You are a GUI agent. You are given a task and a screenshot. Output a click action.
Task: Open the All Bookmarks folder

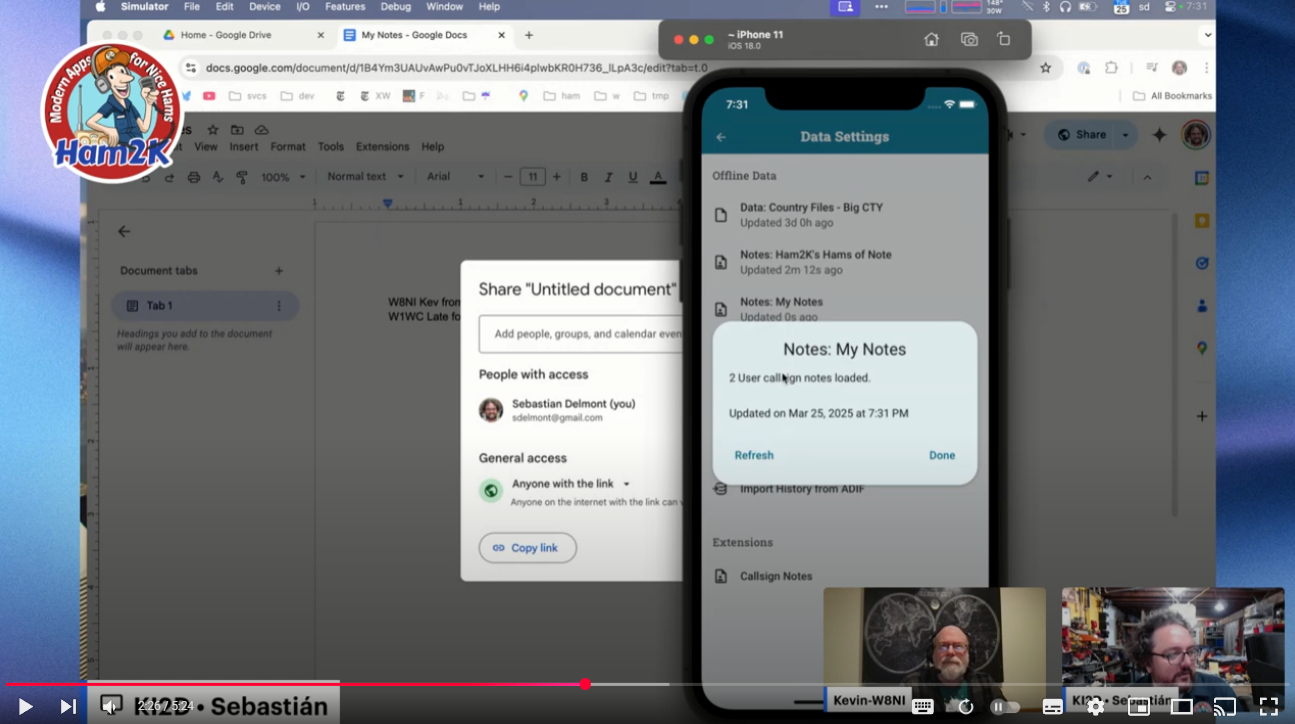pos(1172,96)
